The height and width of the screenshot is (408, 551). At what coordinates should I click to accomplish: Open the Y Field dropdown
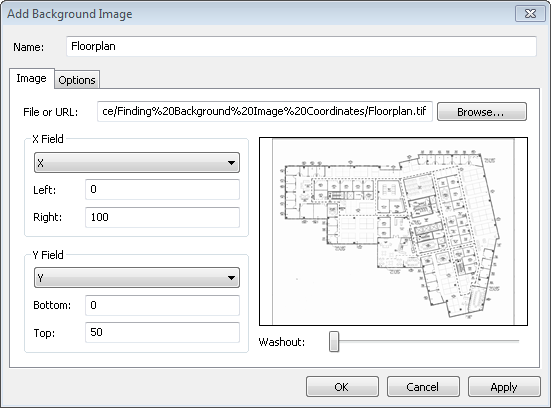[x=137, y=278]
